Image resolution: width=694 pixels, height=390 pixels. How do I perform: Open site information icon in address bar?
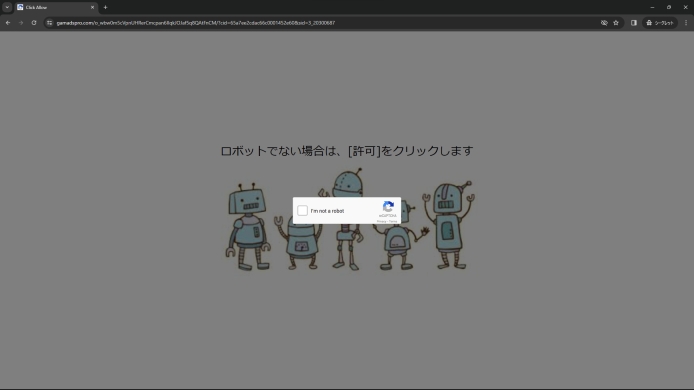coord(50,23)
